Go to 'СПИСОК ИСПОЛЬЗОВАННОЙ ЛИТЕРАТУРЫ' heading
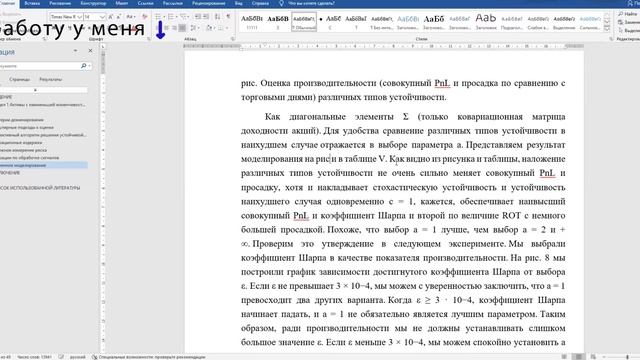The width and height of the screenshot is (640, 360). pos(40,188)
